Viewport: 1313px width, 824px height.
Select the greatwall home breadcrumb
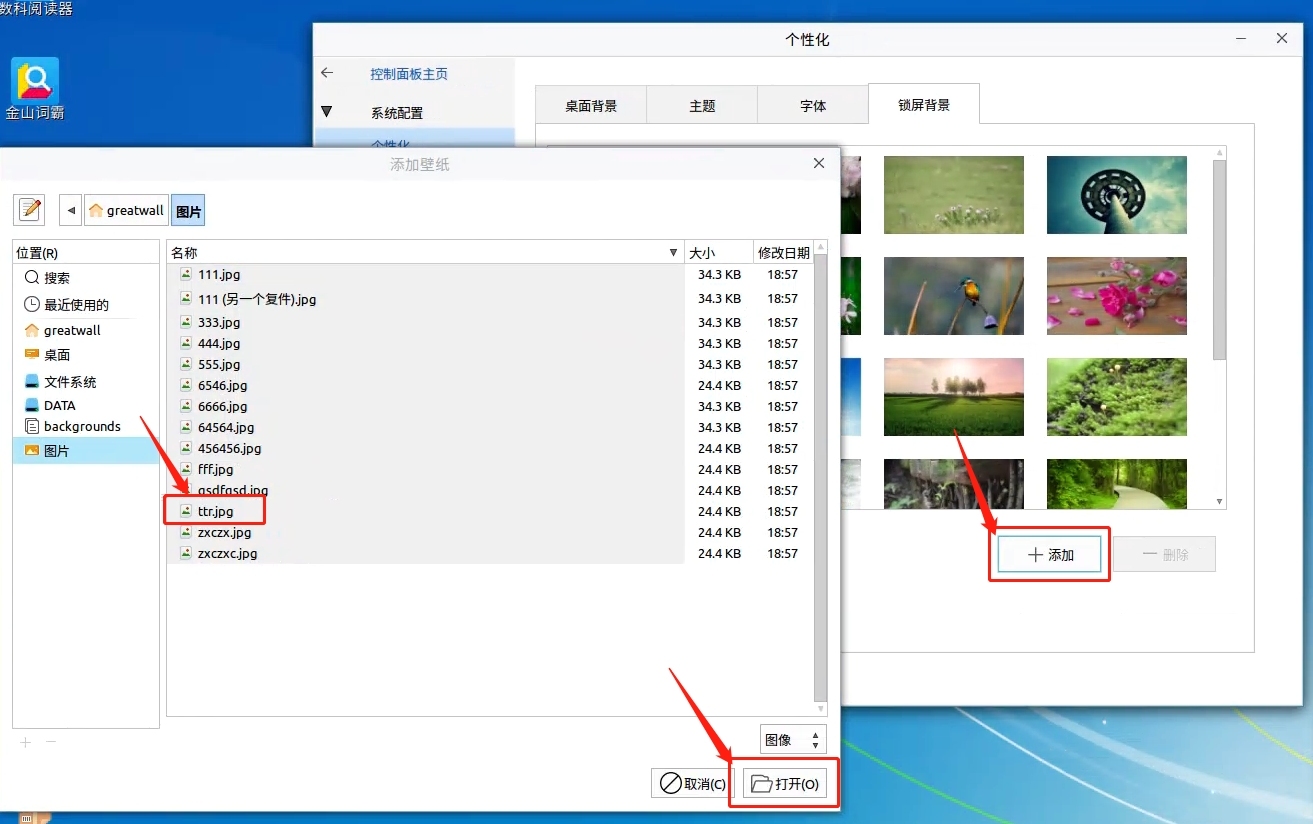point(126,210)
